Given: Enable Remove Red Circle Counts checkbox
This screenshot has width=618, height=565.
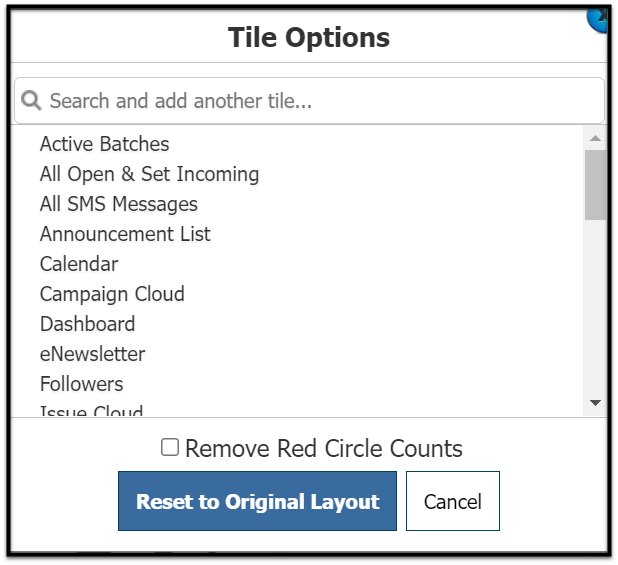Looking at the screenshot, I should click(170, 448).
